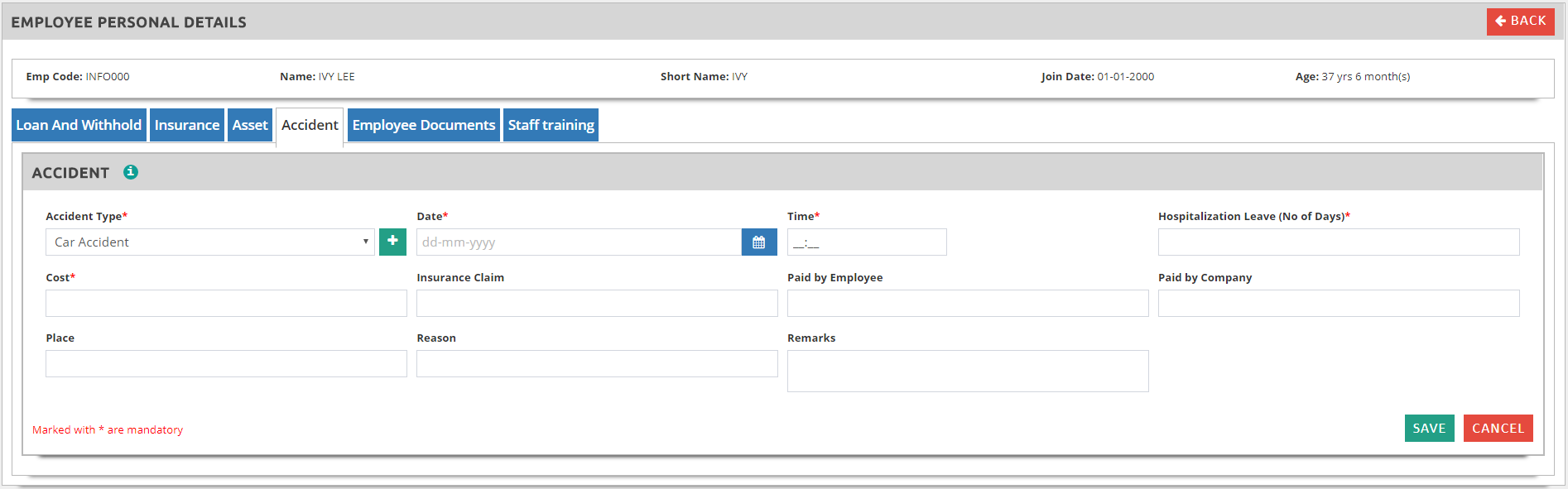Image resolution: width=1568 pixels, height=489 pixels.
Task: Expand the Accident Type dropdown
Action: pyautogui.click(x=210, y=242)
